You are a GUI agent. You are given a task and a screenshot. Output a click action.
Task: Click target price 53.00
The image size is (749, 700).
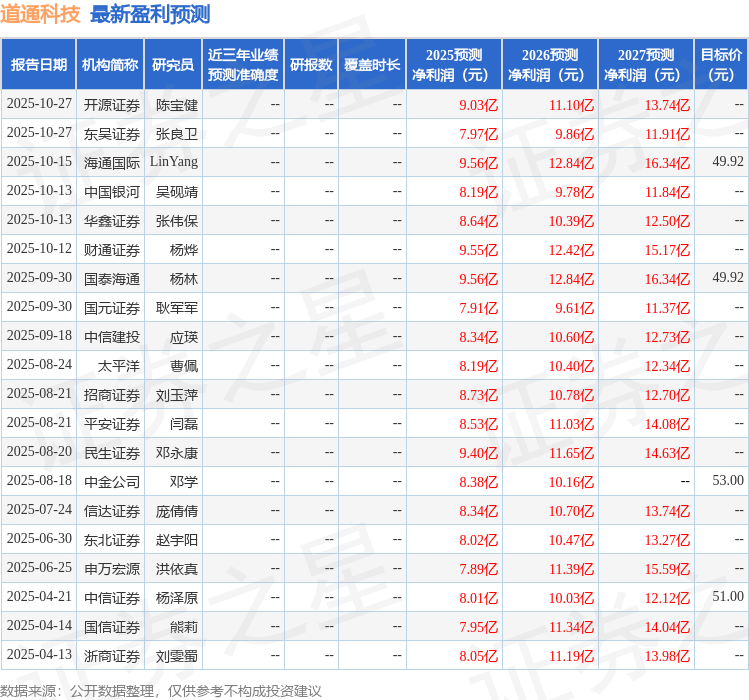[728, 480]
